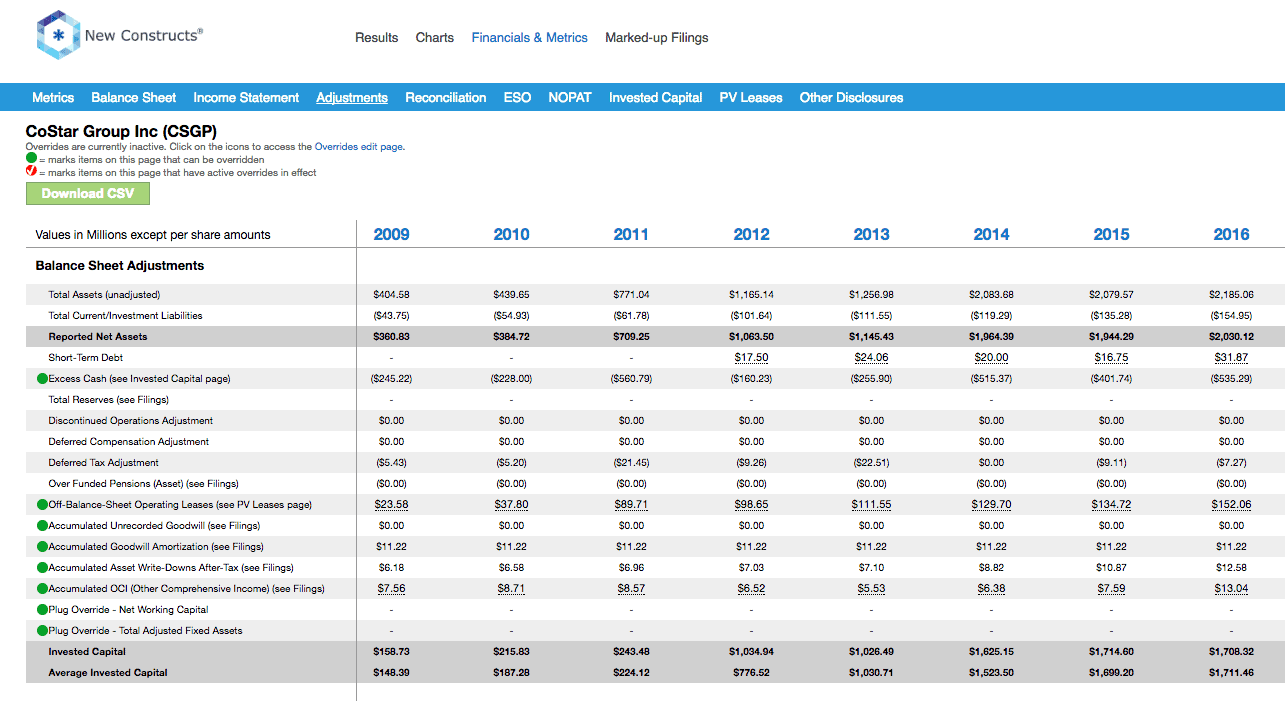1285x701 pixels.
Task: Click the 2012 column header
Action: (x=751, y=235)
